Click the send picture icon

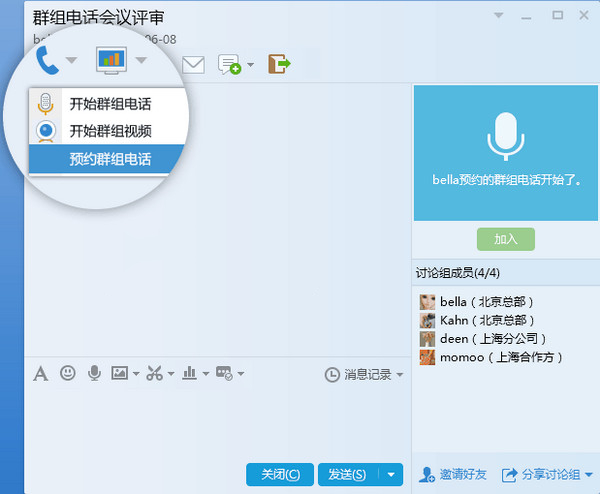[x=119, y=373]
